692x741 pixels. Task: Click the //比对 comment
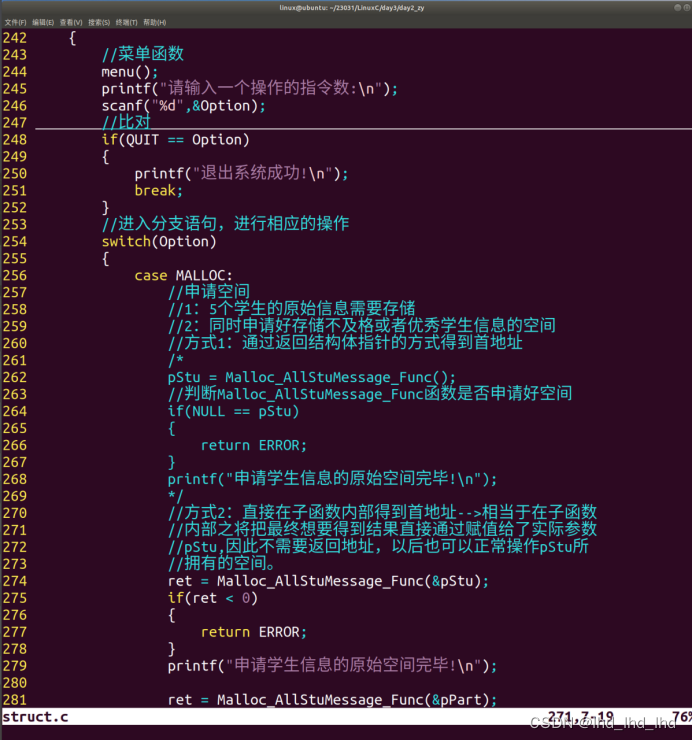126,122
